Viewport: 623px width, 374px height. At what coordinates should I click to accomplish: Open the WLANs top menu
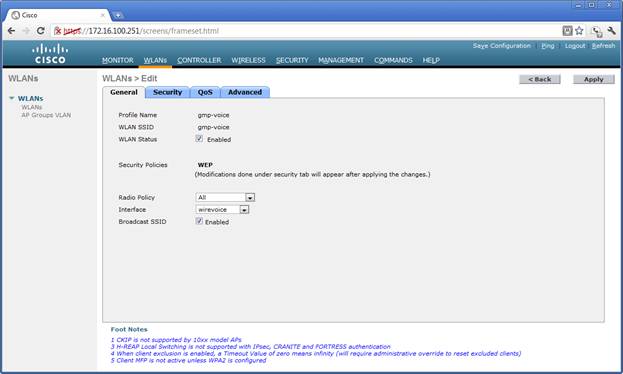tap(155, 60)
